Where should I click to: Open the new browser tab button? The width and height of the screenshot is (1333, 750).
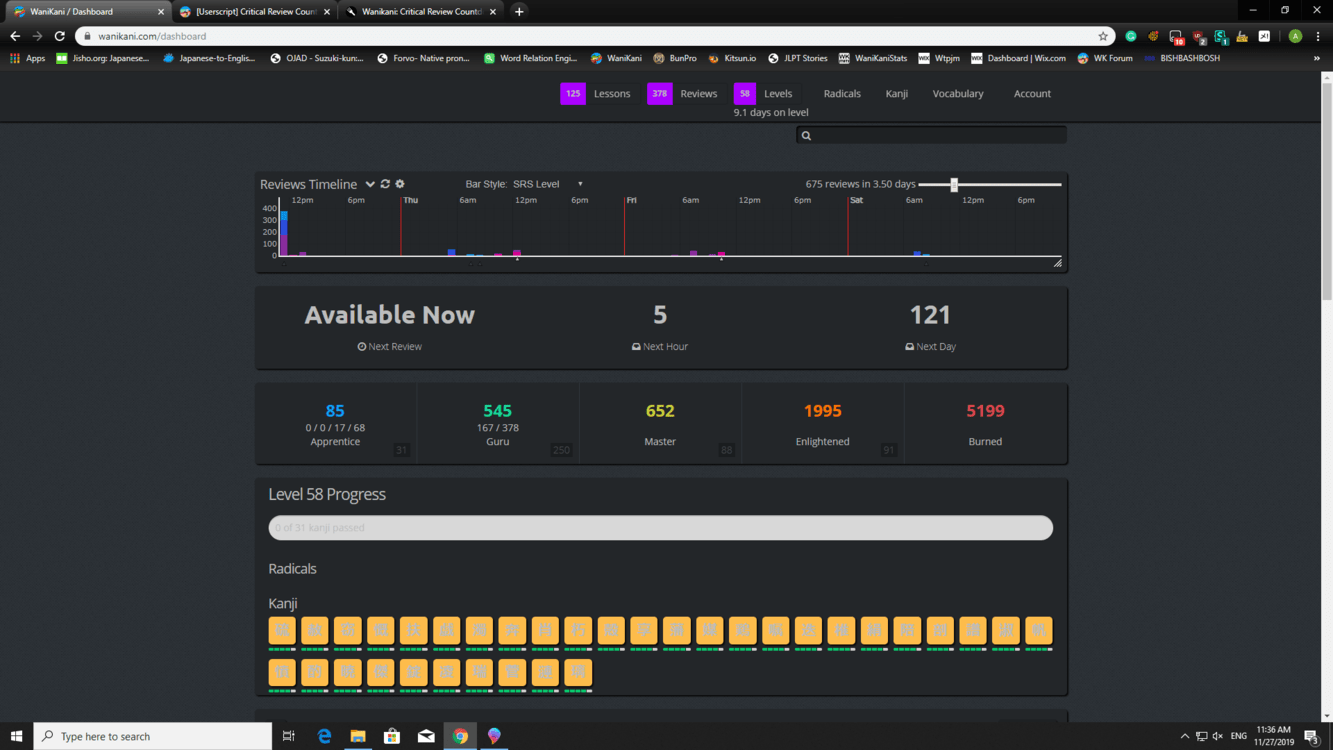pyautogui.click(x=519, y=12)
